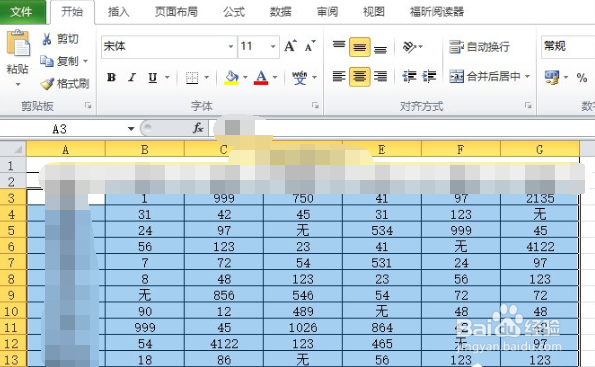Open the font name dropdown
The height and width of the screenshot is (367, 595).
230,46
